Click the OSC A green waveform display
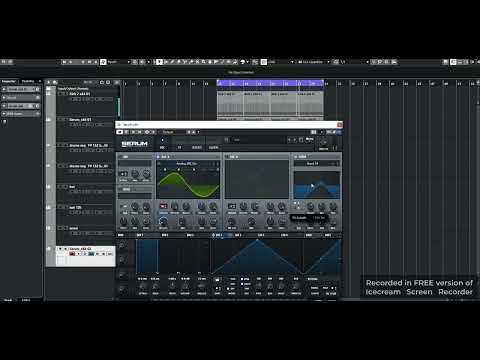This screenshot has height=360, width=480. [x=188, y=183]
